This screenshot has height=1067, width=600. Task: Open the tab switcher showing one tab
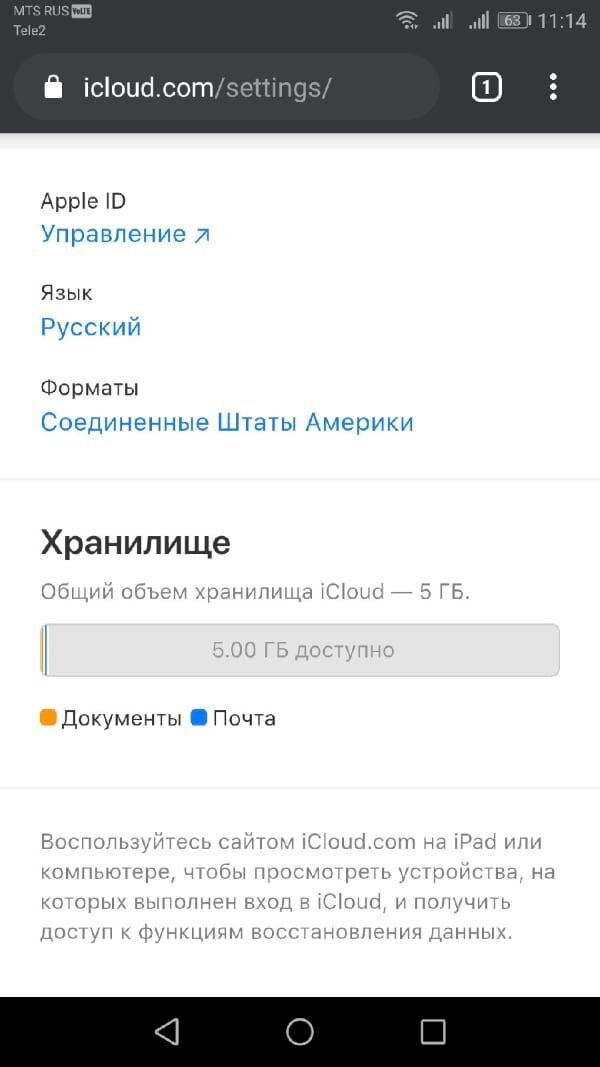(486, 87)
